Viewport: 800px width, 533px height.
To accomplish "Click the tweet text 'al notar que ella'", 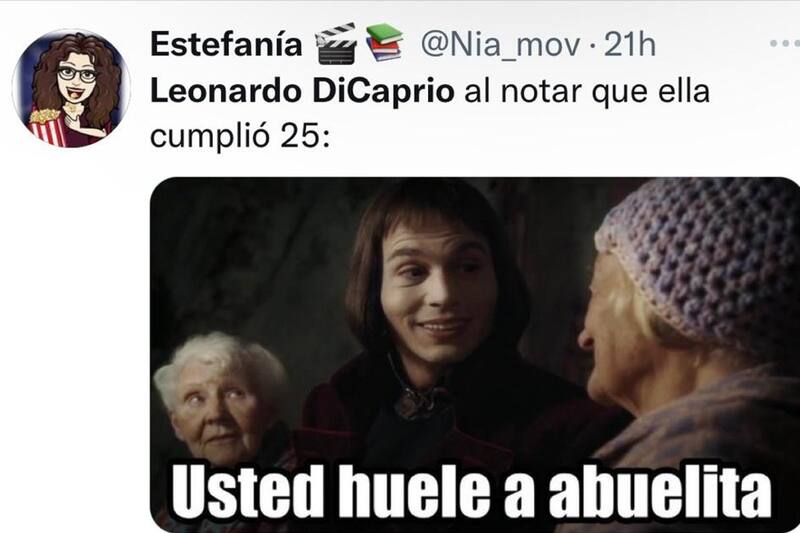I will (x=587, y=92).
